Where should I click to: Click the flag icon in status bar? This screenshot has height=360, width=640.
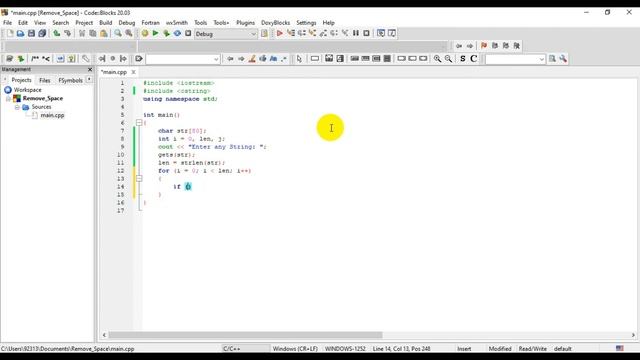pyautogui.click(x=620, y=348)
